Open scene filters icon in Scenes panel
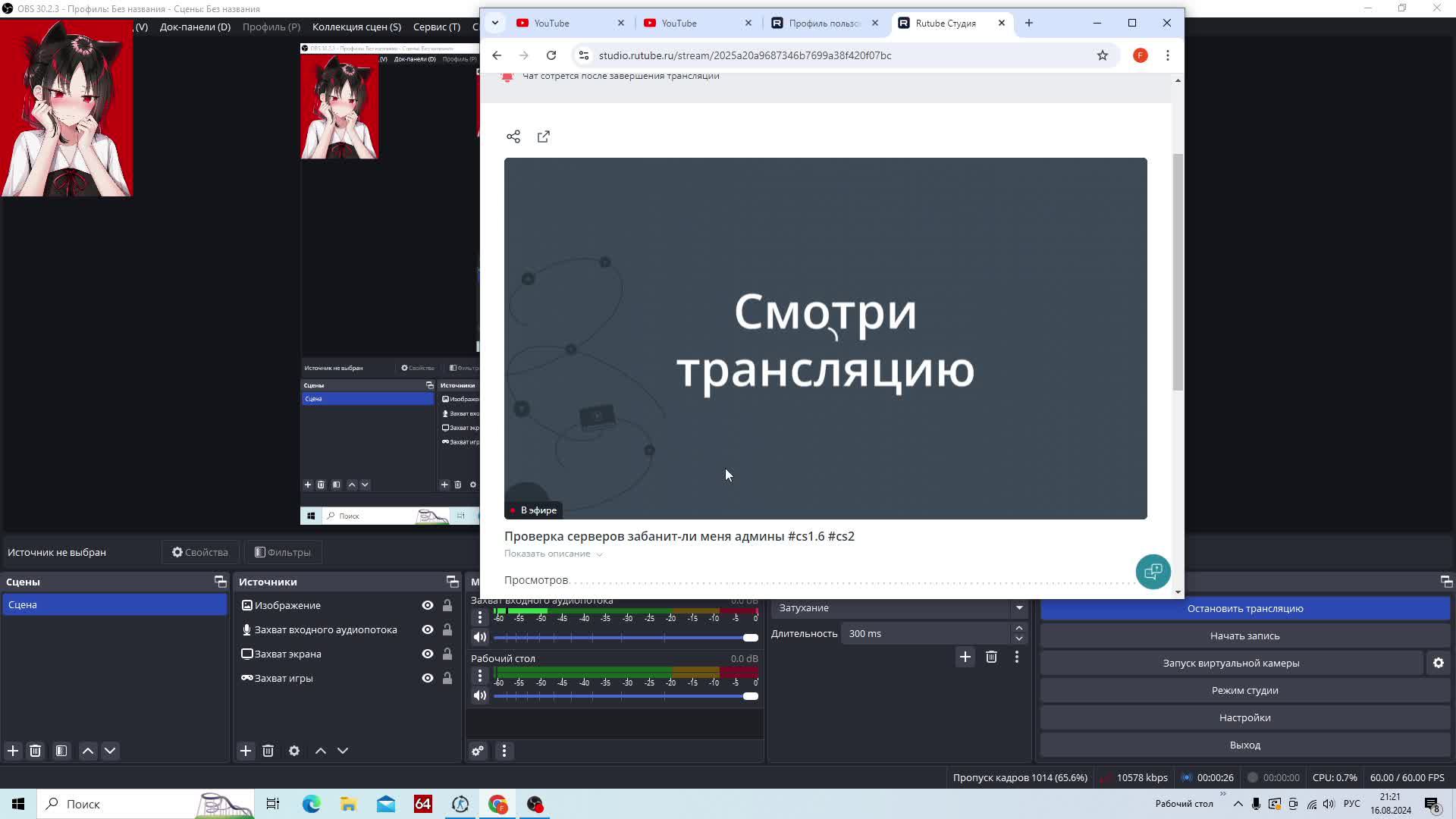Viewport: 1456px width, 819px height. pyautogui.click(x=61, y=751)
